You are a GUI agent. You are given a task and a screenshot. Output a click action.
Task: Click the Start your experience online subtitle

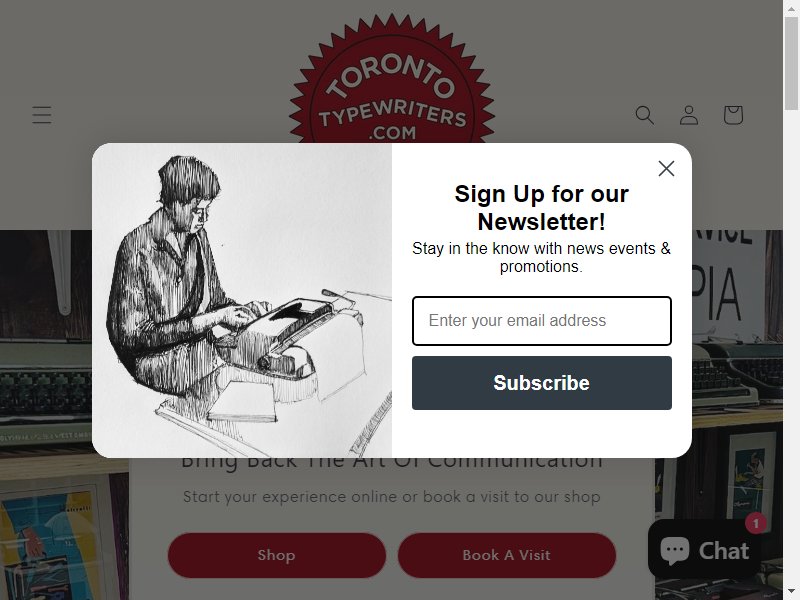[x=392, y=496]
